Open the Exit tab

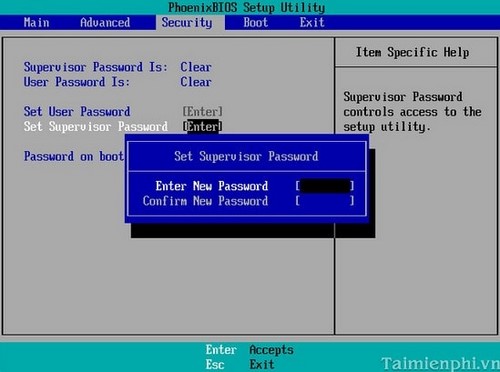(x=312, y=23)
